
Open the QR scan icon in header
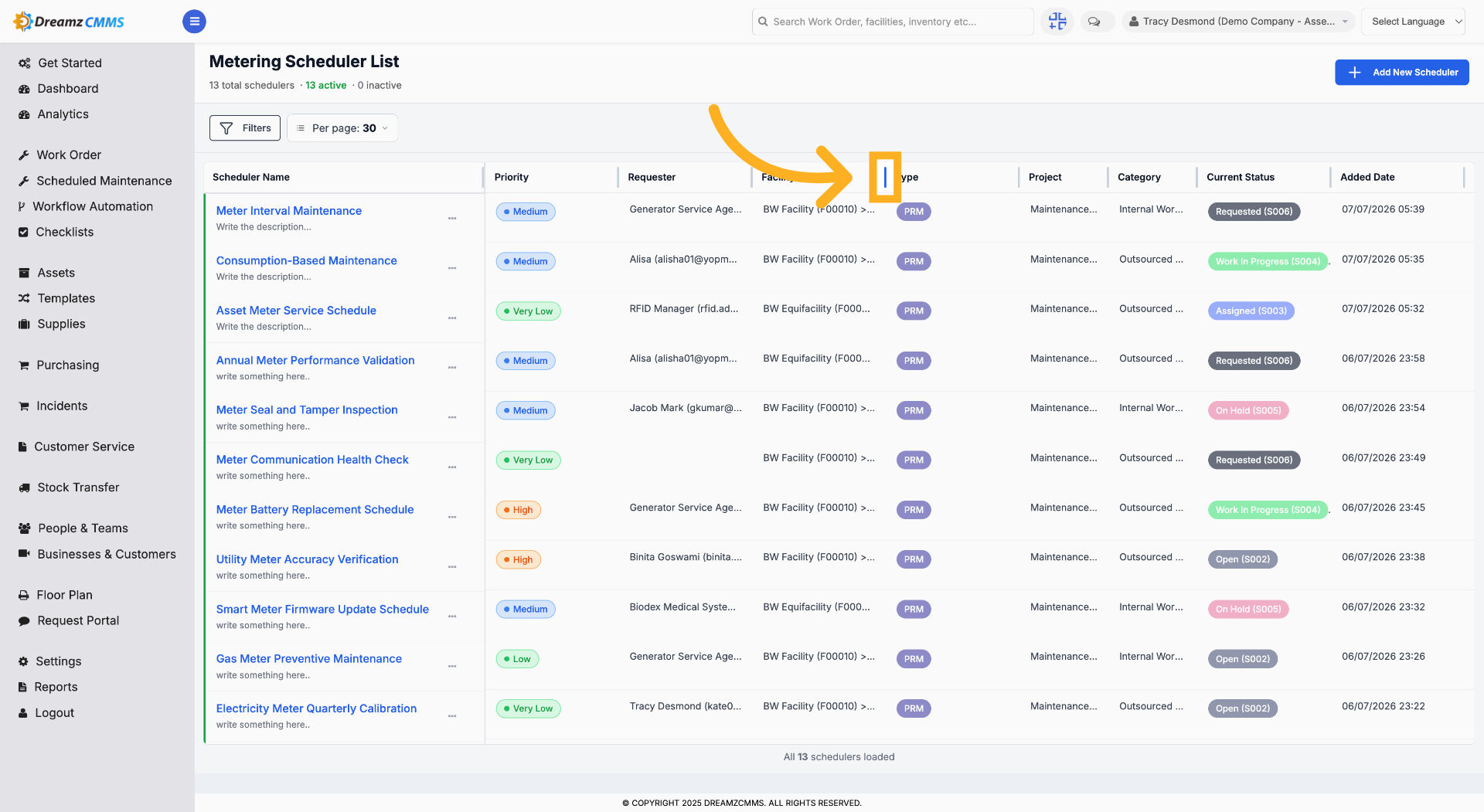point(1057,22)
